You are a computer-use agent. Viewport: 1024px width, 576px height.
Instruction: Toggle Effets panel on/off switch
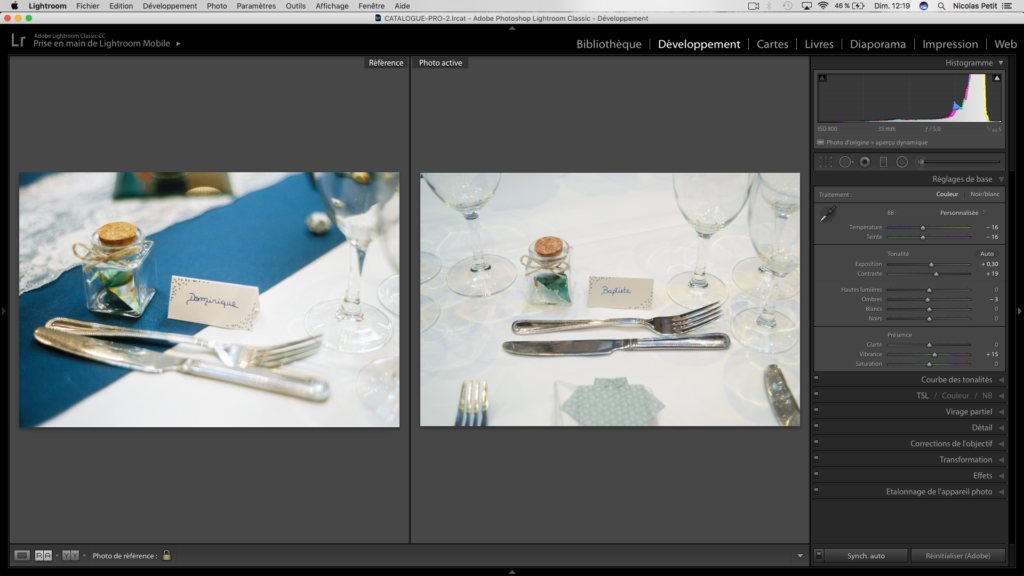click(x=816, y=475)
